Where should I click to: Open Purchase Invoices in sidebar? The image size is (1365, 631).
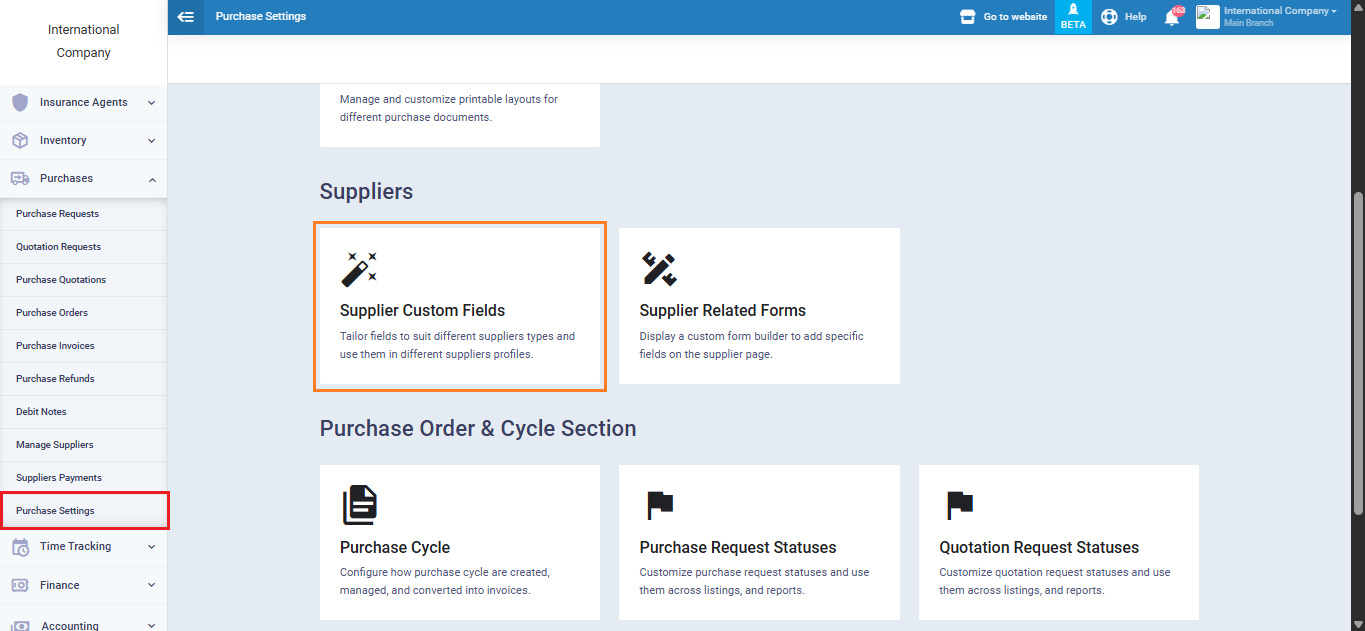coord(55,345)
